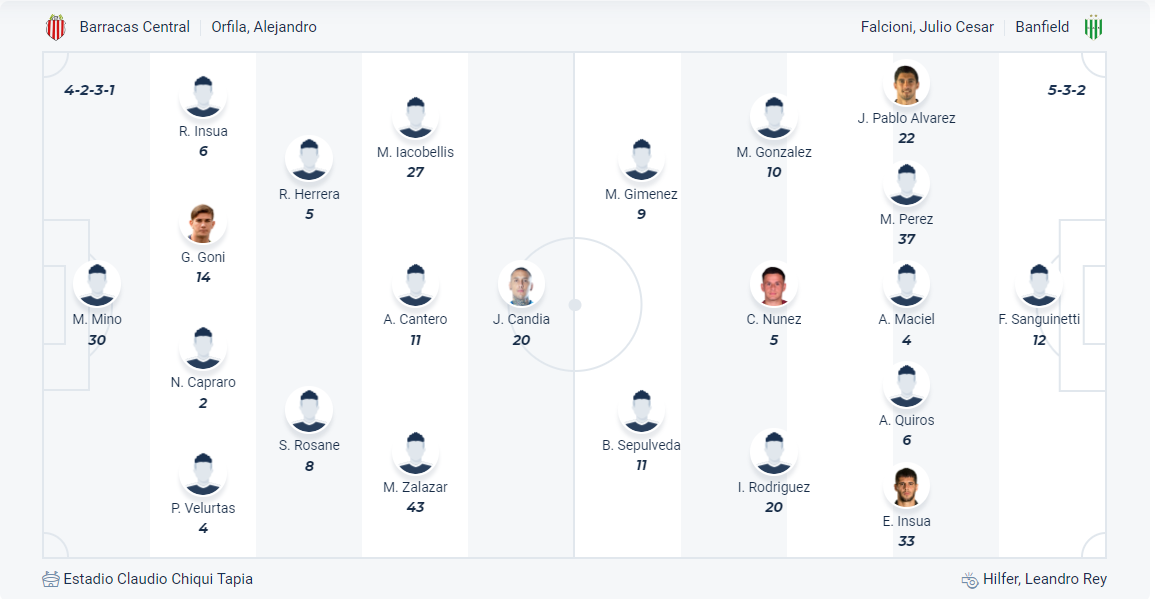Image resolution: width=1155 pixels, height=599 pixels.
Task: Click the stadium icon beside Estadio Claudio Chiqui Tapia
Action: [x=51, y=579]
